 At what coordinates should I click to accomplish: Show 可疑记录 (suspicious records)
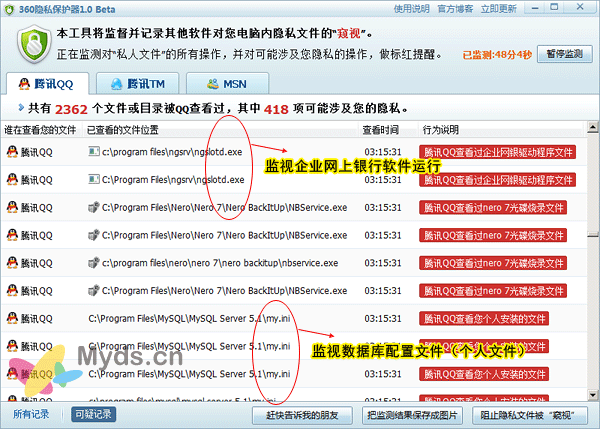tap(93, 414)
